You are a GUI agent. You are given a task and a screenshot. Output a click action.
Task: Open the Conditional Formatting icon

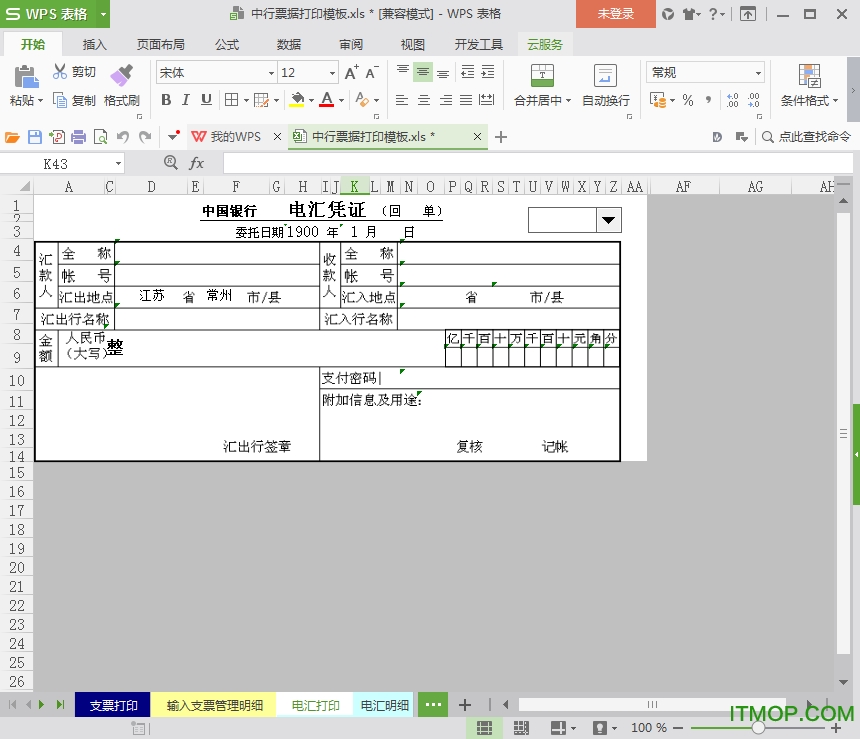pos(810,75)
